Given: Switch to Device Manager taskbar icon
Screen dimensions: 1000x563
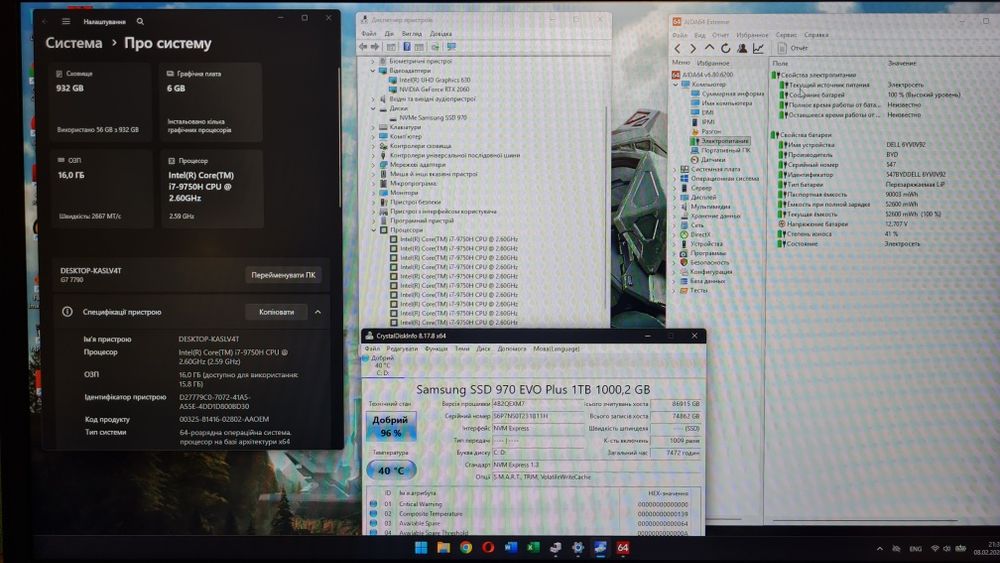Looking at the screenshot, I should point(555,547).
